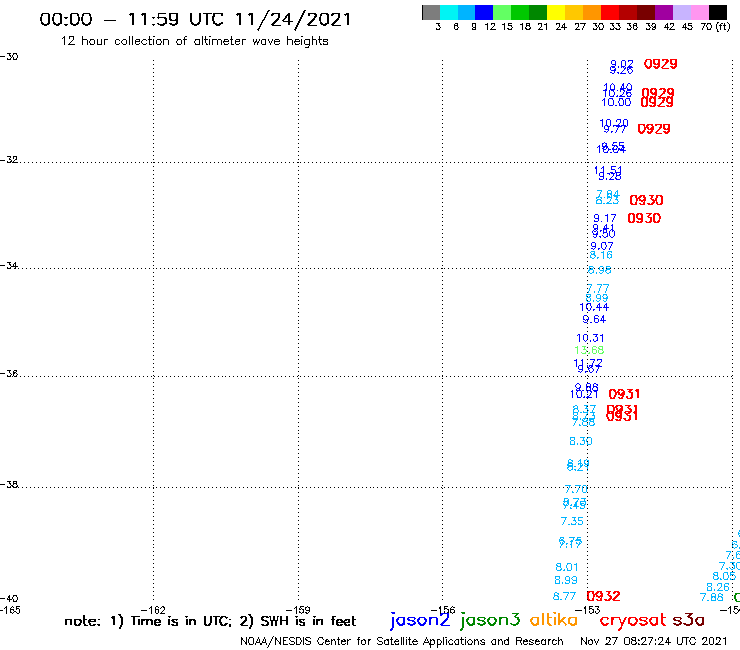Click the light green legend swatch
The image size is (740, 650).
(502, 12)
